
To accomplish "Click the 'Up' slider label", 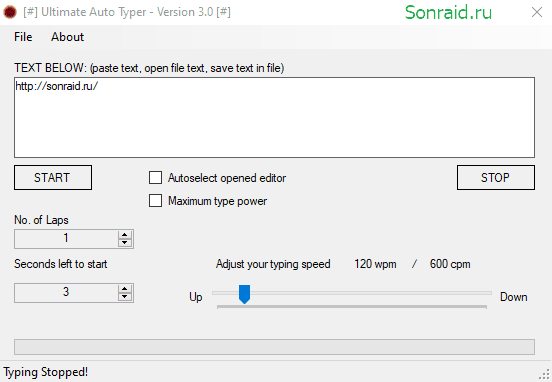I will click(196, 297).
